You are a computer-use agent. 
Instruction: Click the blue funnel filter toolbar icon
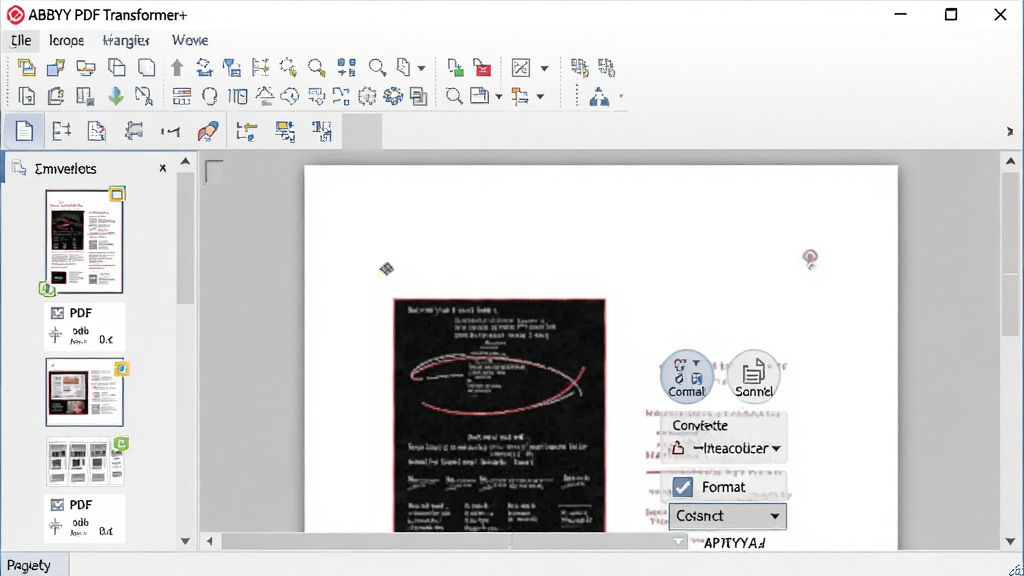tap(232, 67)
